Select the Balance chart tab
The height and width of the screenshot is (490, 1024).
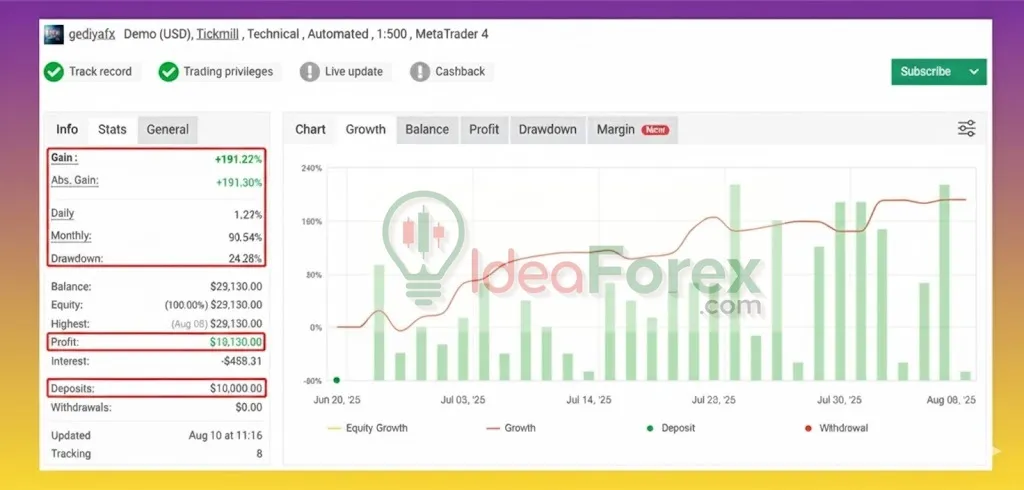[427, 129]
